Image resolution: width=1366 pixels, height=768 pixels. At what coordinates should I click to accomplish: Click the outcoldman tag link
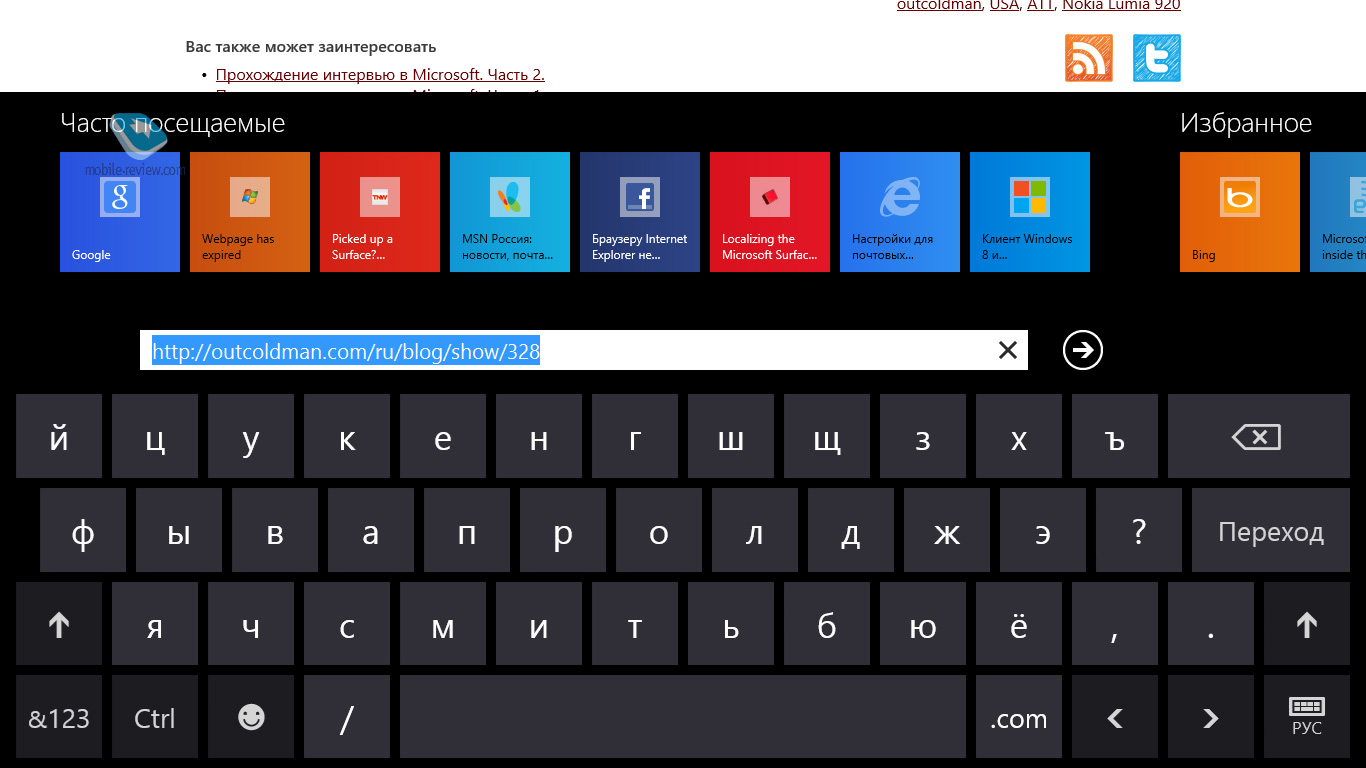[939, 5]
